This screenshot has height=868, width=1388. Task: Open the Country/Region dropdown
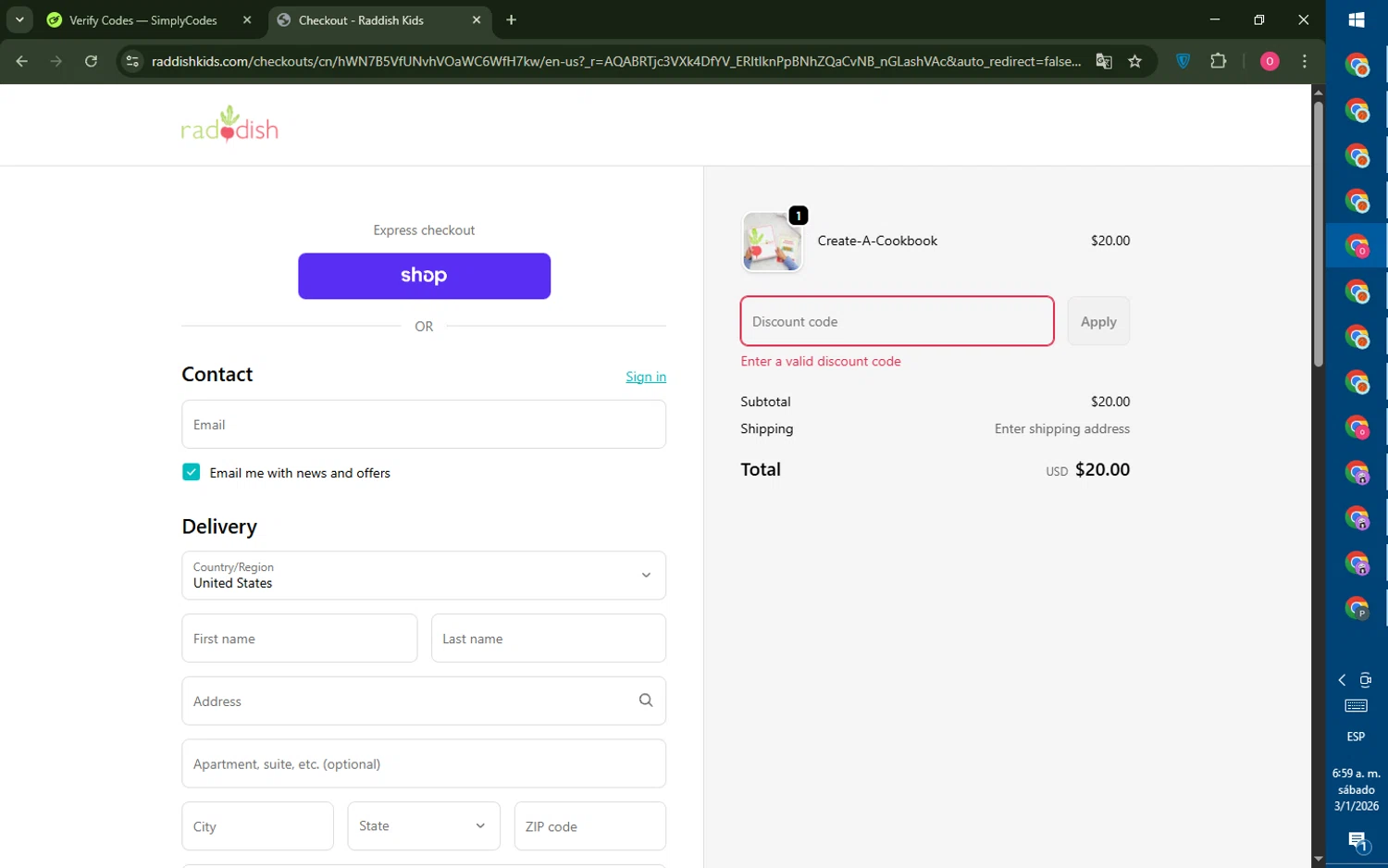pos(424,576)
